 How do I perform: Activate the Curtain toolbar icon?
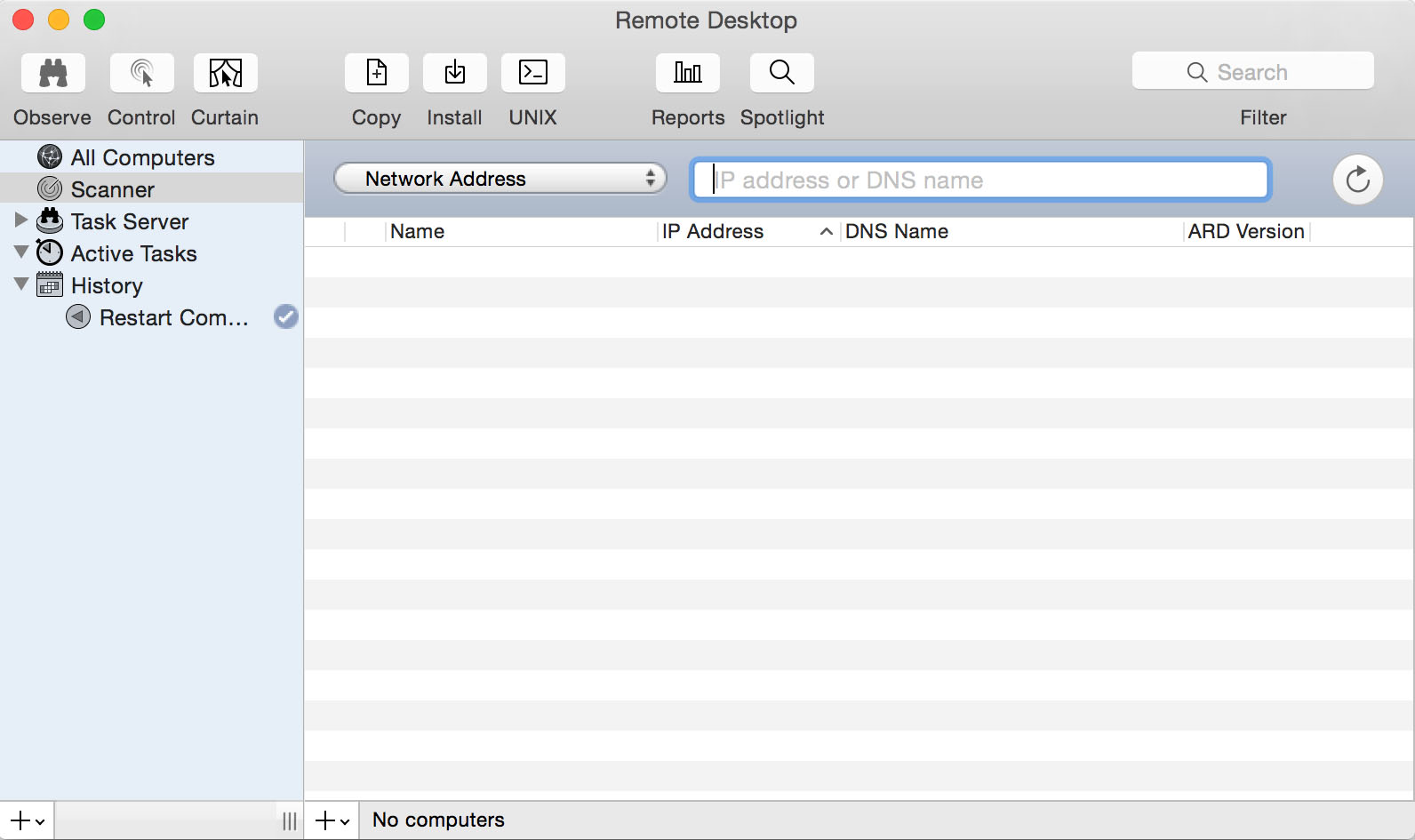[225, 73]
